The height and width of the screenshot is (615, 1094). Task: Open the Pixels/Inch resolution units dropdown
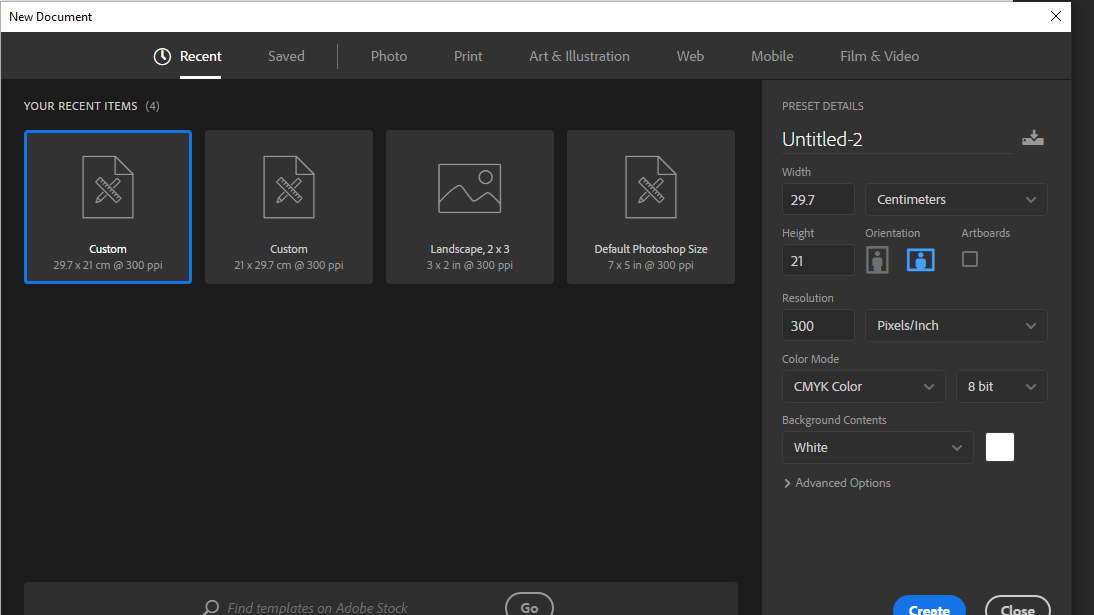point(956,325)
